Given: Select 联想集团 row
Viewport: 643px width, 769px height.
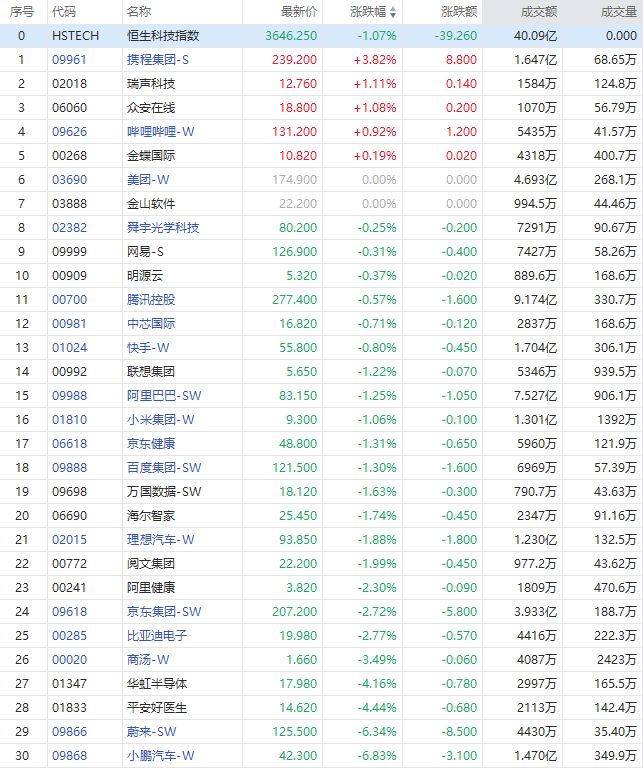Looking at the screenshot, I should [x=321, y=372].
